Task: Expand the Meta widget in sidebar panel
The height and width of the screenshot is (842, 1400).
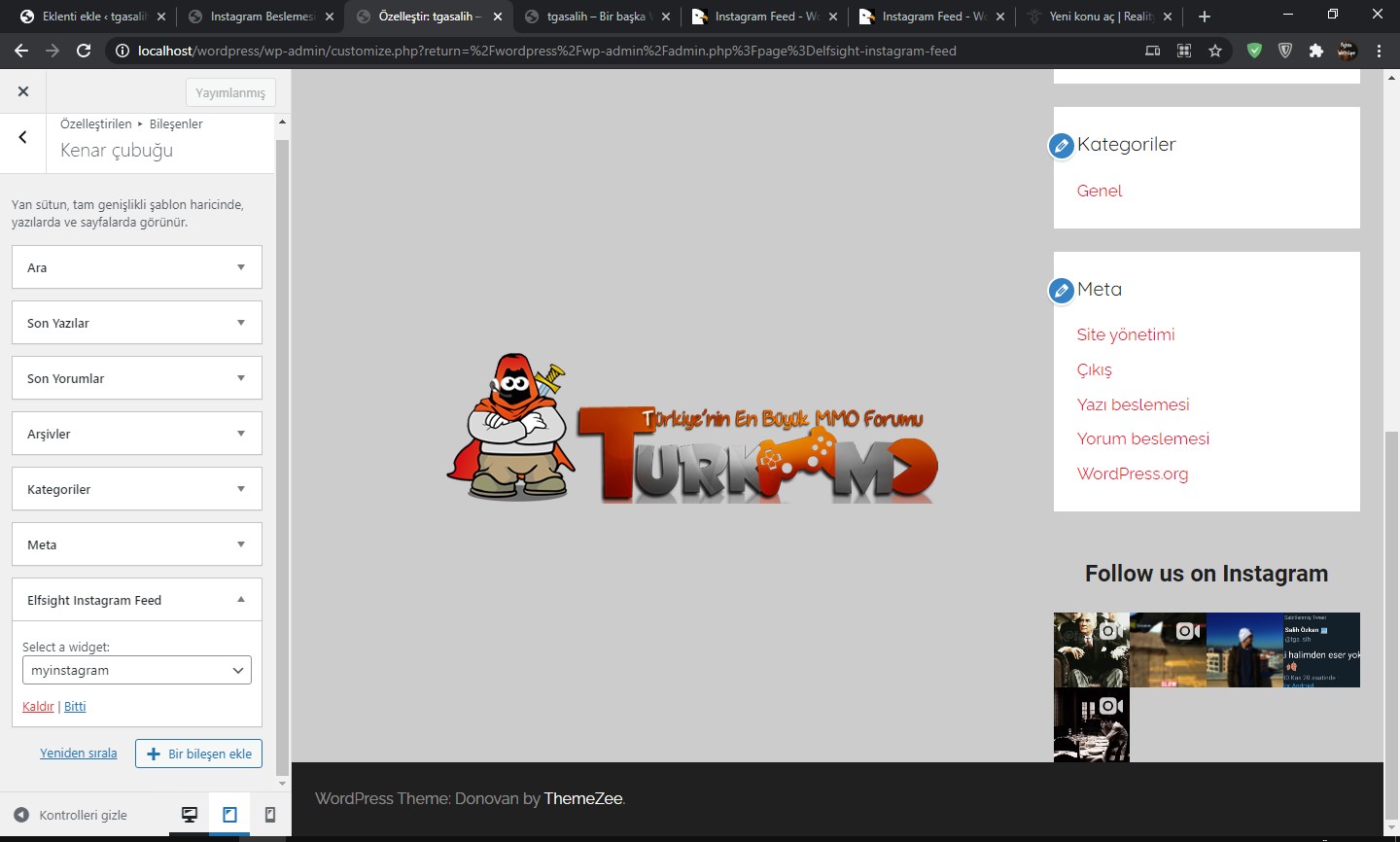Action: click(137, 544)
